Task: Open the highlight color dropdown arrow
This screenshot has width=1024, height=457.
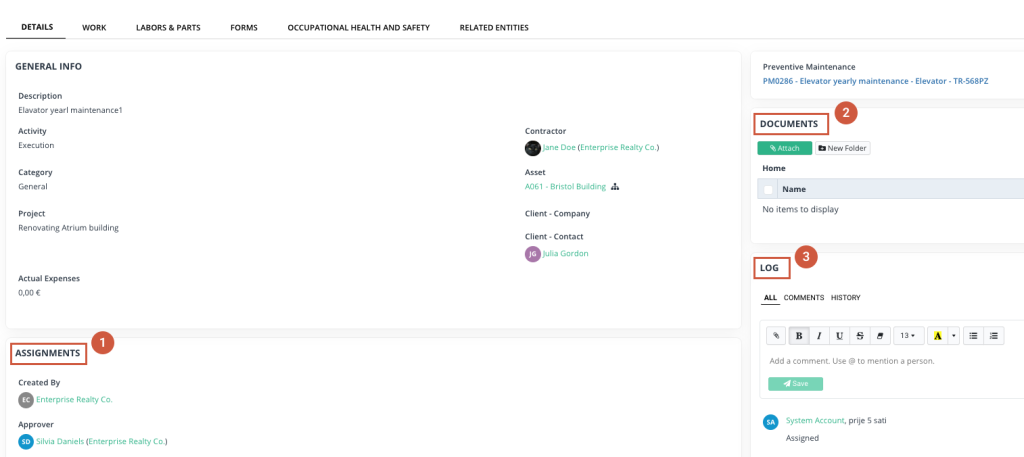Action: tap(953, 336)
